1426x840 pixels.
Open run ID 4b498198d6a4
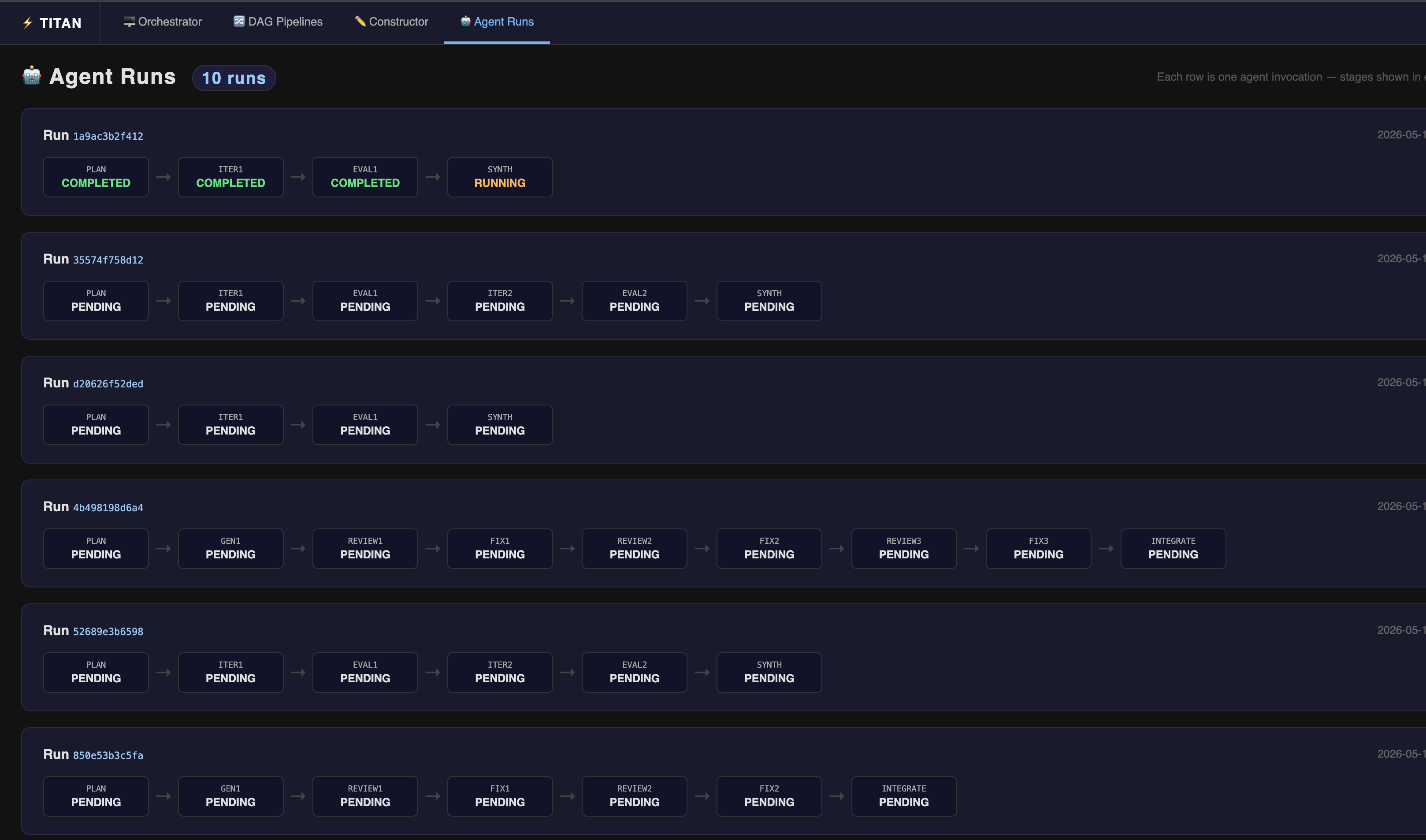pyautogui.click(x=108, y=508)
